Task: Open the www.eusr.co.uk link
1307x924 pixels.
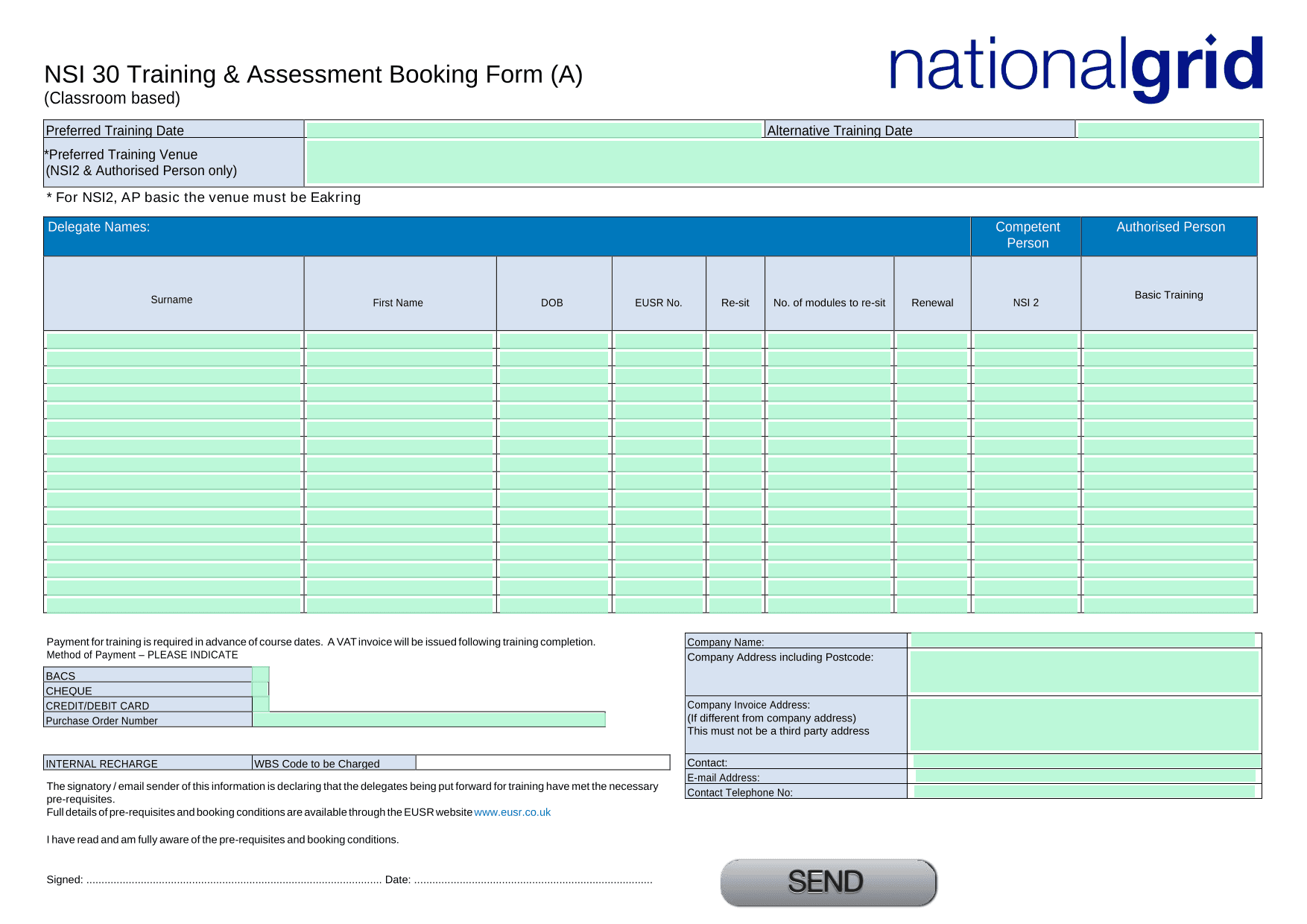Action: point(513,812)
